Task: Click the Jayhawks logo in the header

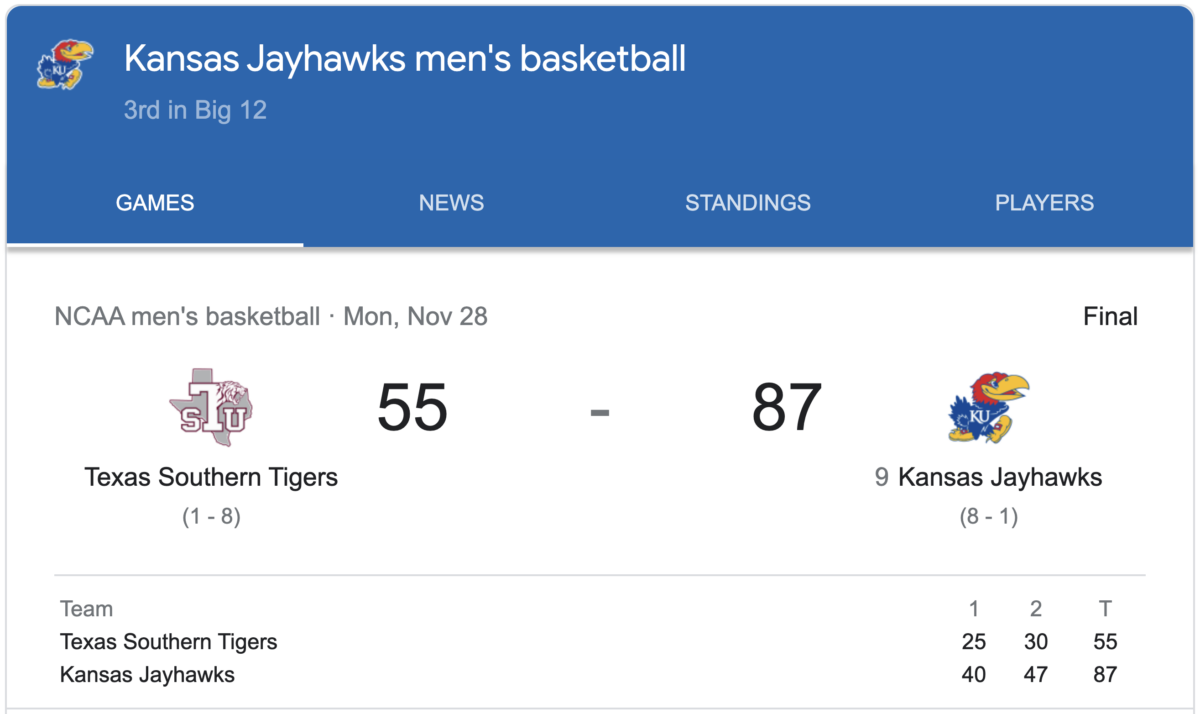Action: pyautogui.click(x=64, y=65)
